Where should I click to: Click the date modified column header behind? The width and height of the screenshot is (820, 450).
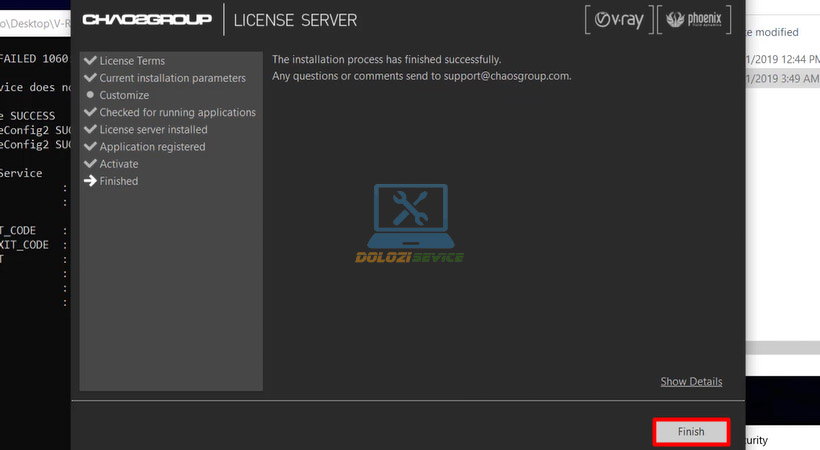[775, 32]
